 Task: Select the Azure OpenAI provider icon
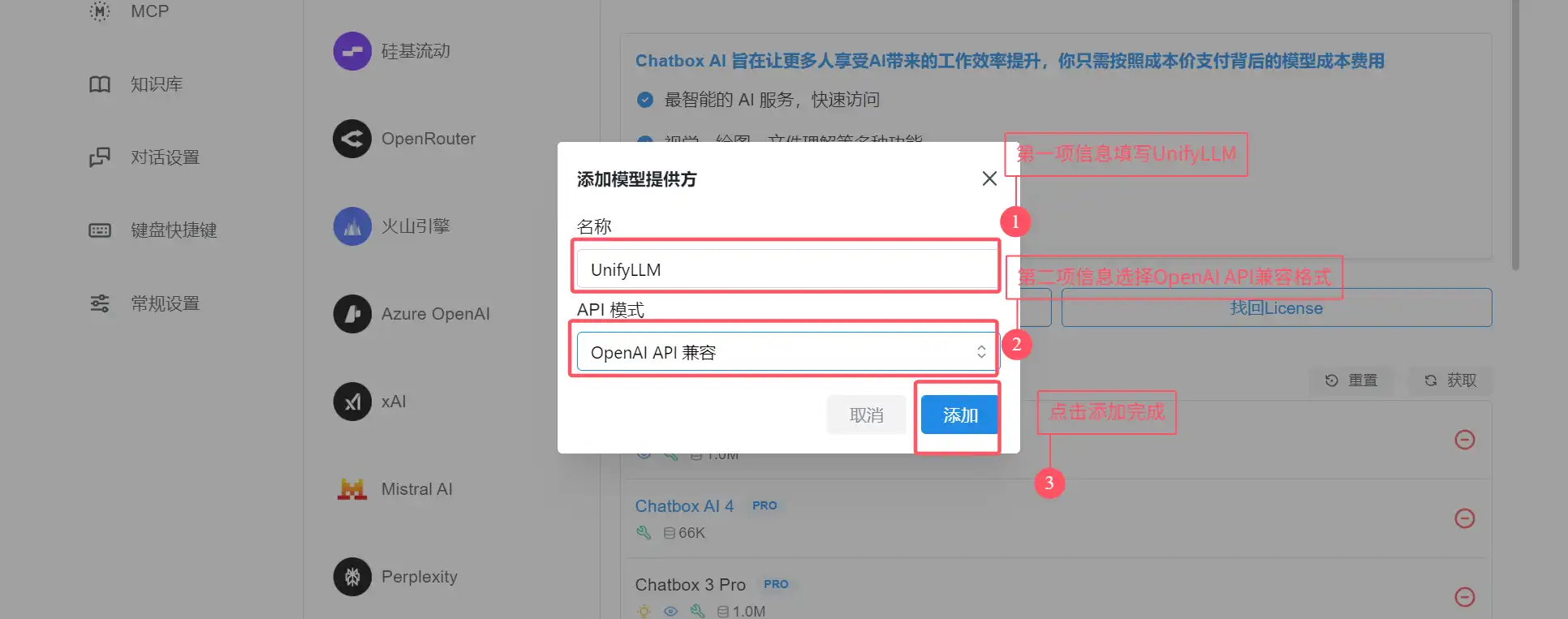click(x=352, y=314)
